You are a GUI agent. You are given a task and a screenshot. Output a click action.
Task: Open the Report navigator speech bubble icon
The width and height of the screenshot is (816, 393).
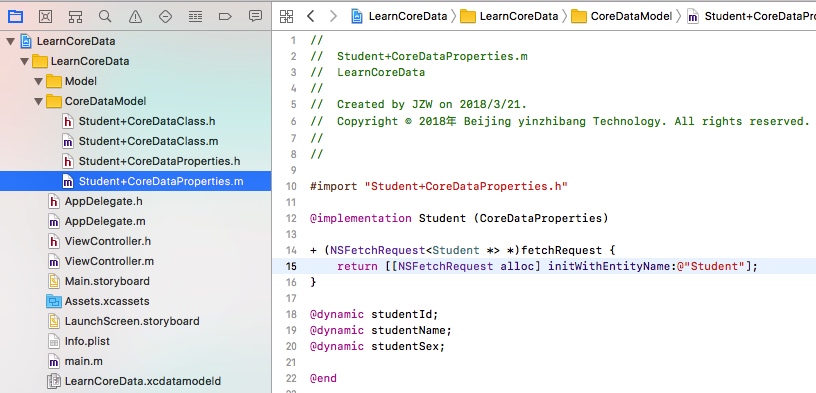tap(255, 16)
